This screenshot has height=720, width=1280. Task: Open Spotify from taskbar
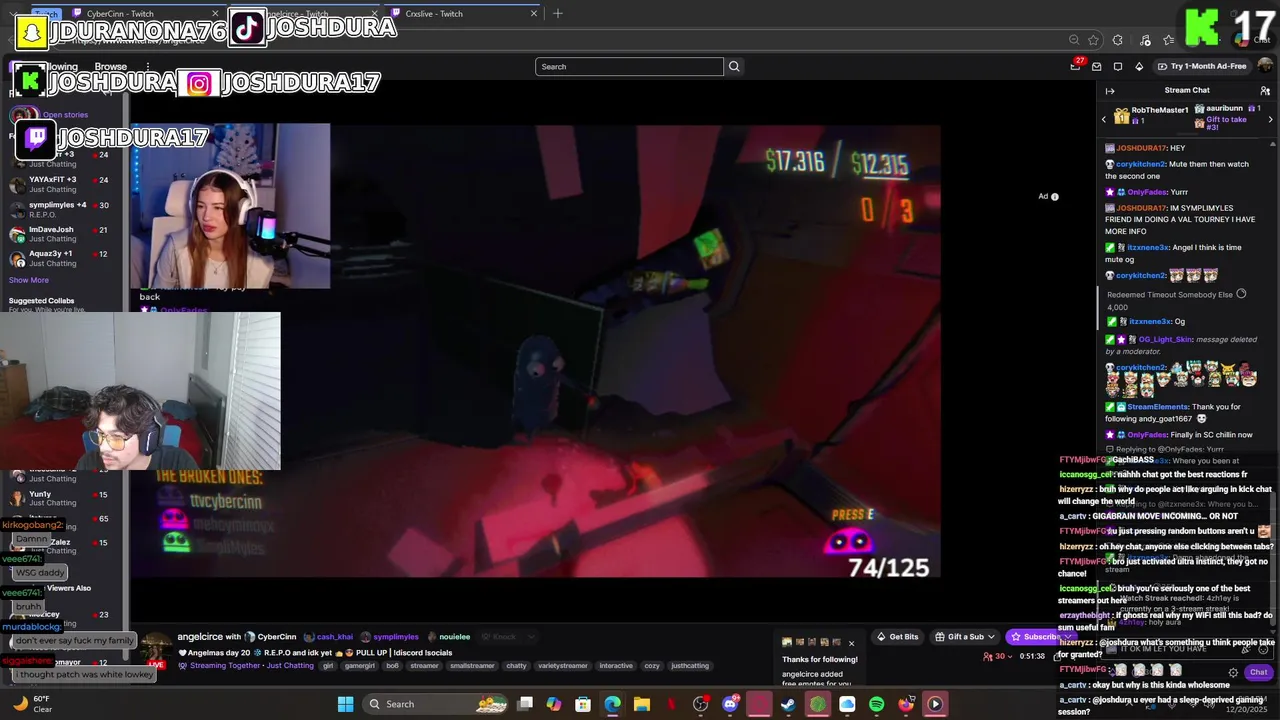(x=877, y=704)
